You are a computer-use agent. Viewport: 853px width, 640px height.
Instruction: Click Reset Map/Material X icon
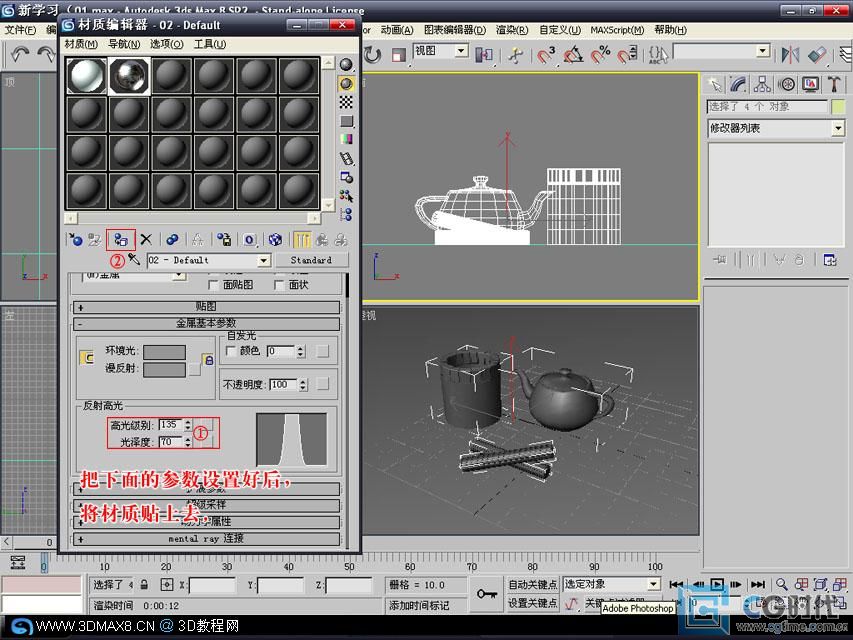[x=146, y=239]
